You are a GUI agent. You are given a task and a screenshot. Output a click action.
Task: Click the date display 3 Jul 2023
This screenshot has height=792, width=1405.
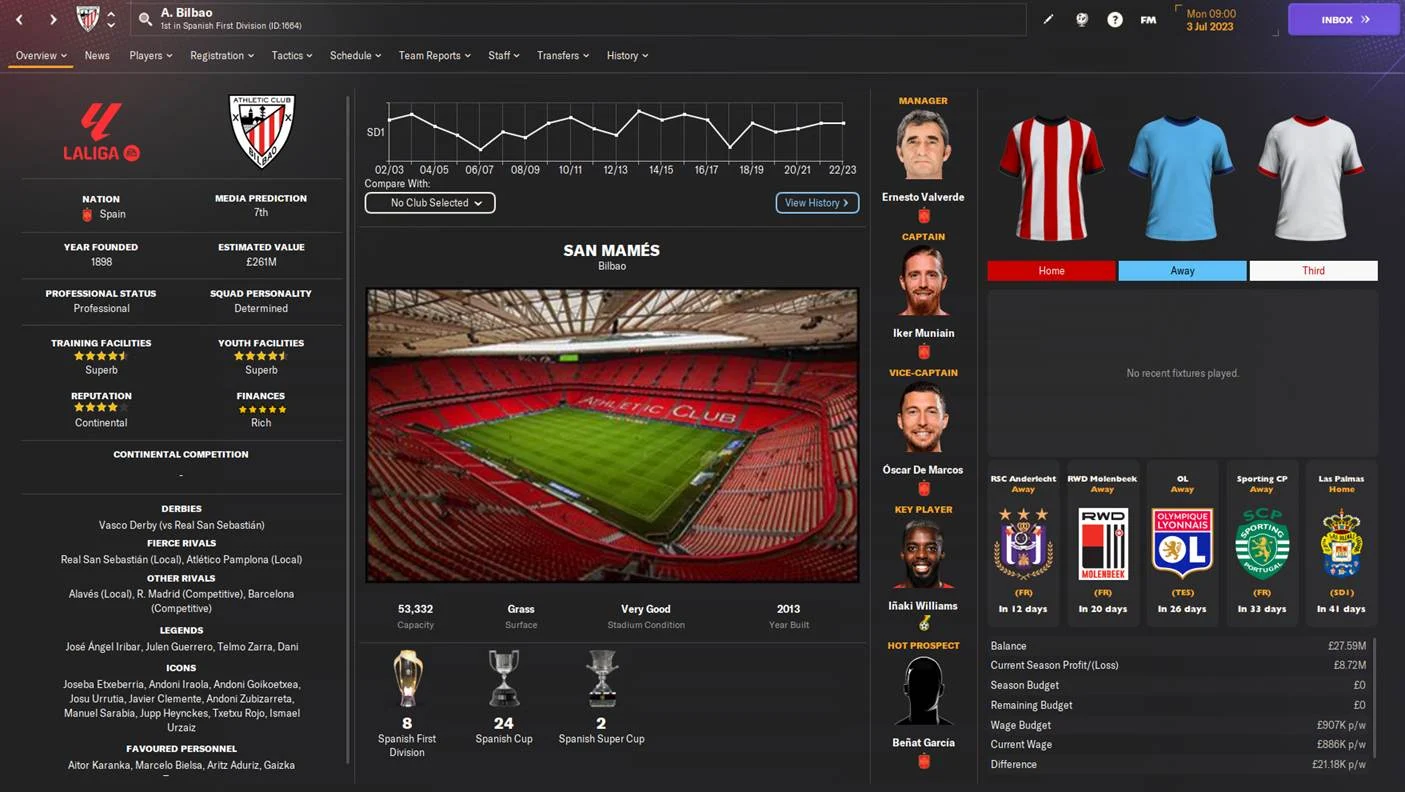coord(1210,27)
